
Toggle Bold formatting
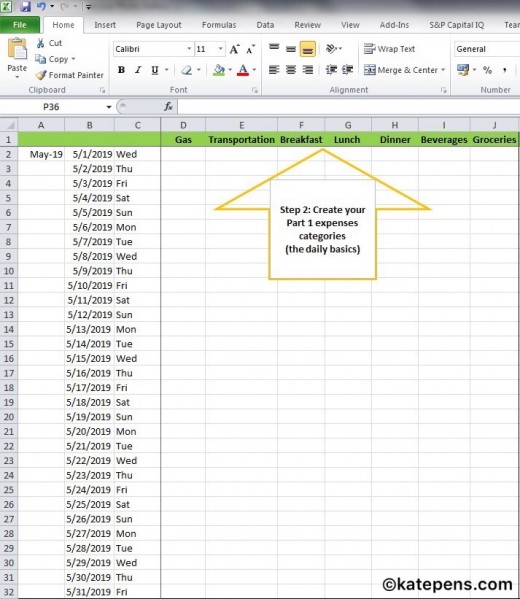pos(121,70)
